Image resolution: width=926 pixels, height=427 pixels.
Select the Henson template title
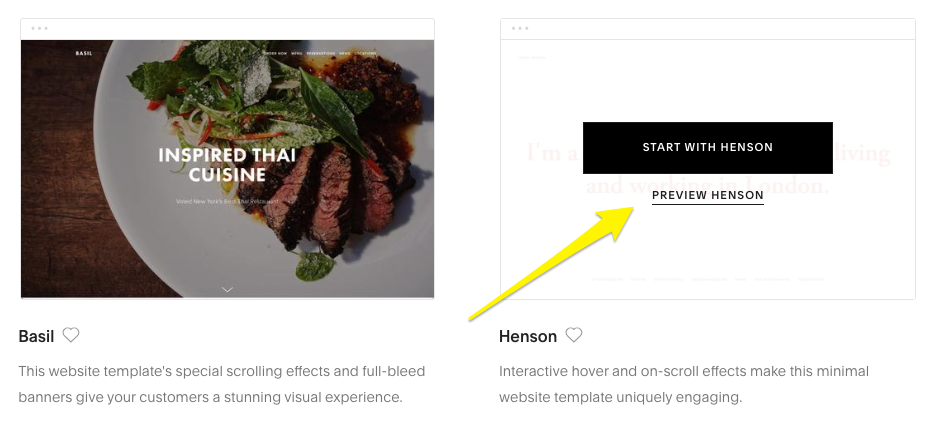tap(528, 336)
